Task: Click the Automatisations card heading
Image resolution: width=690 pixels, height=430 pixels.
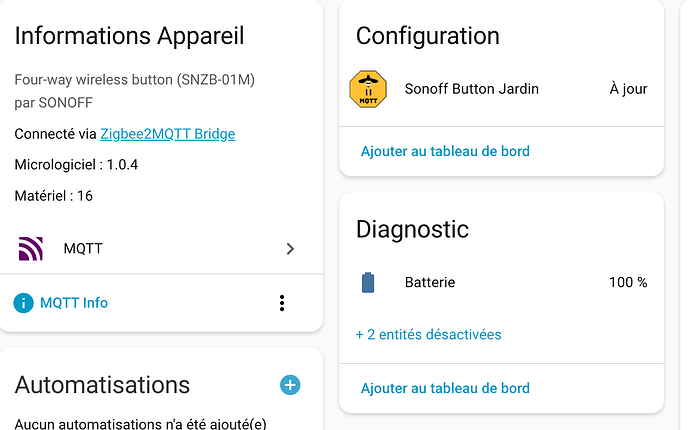Action: point(102,385)
